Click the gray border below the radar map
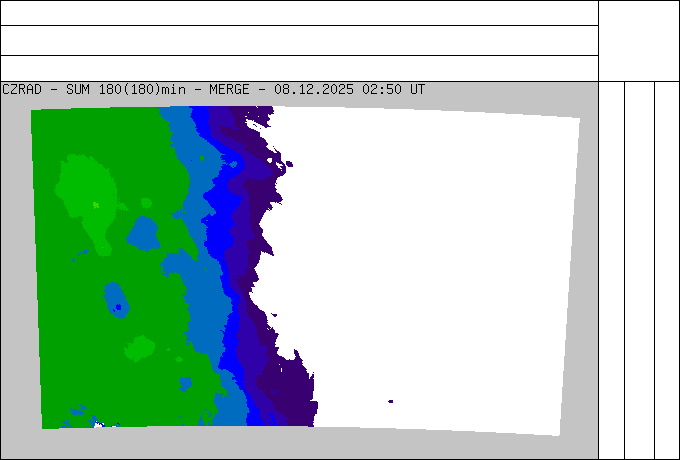Image resolution: width=680 pixels, height=460 pixels. tap(300, 445)
